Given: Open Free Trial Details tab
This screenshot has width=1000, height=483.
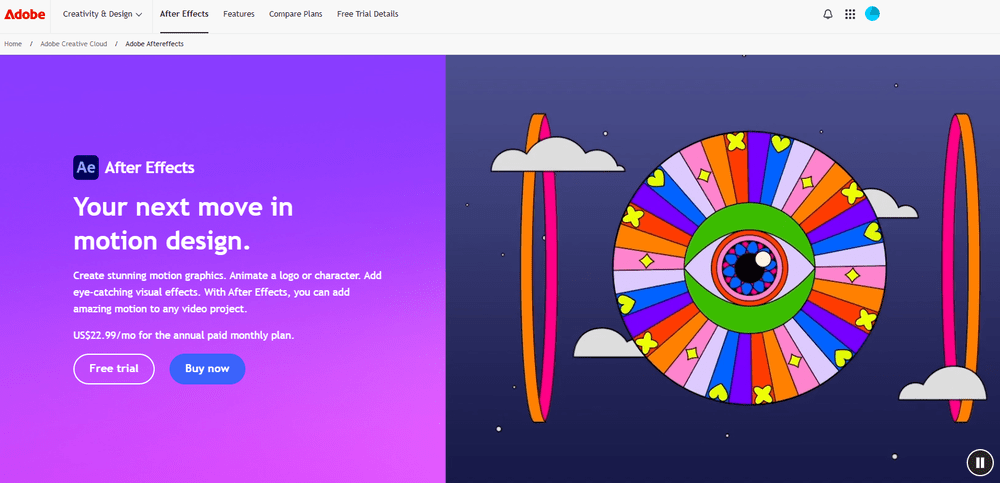Looking at the screenshot, I should pyautogui.click(x=367, y=14).
